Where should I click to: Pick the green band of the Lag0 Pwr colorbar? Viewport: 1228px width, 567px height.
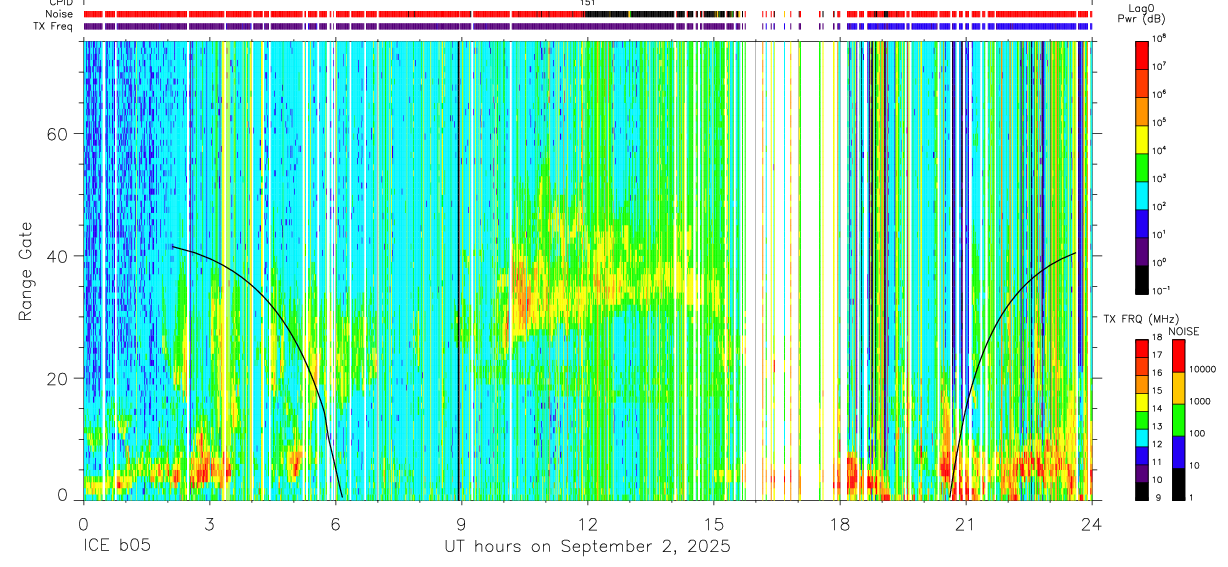pos(1142,166)
